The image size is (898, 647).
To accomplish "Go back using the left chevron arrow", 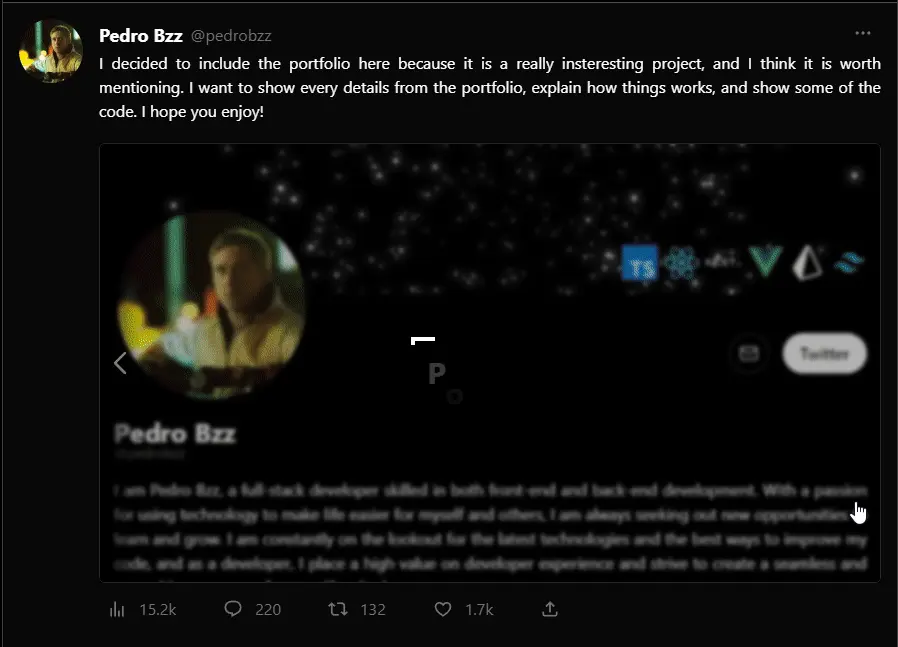I will click(120, 363).
